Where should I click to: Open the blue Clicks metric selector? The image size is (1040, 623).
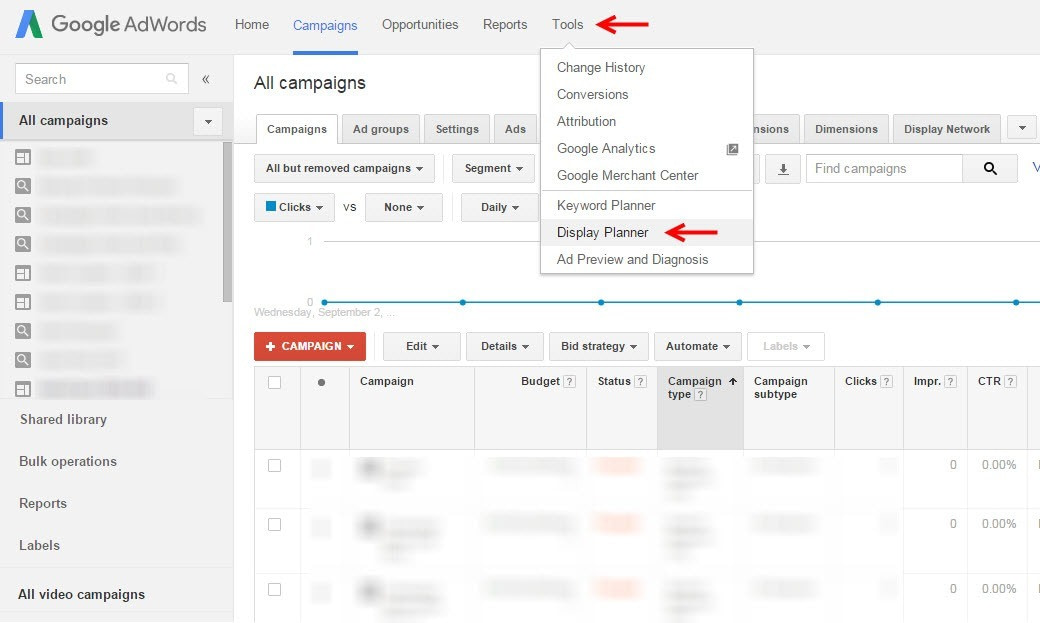point(294,208)
